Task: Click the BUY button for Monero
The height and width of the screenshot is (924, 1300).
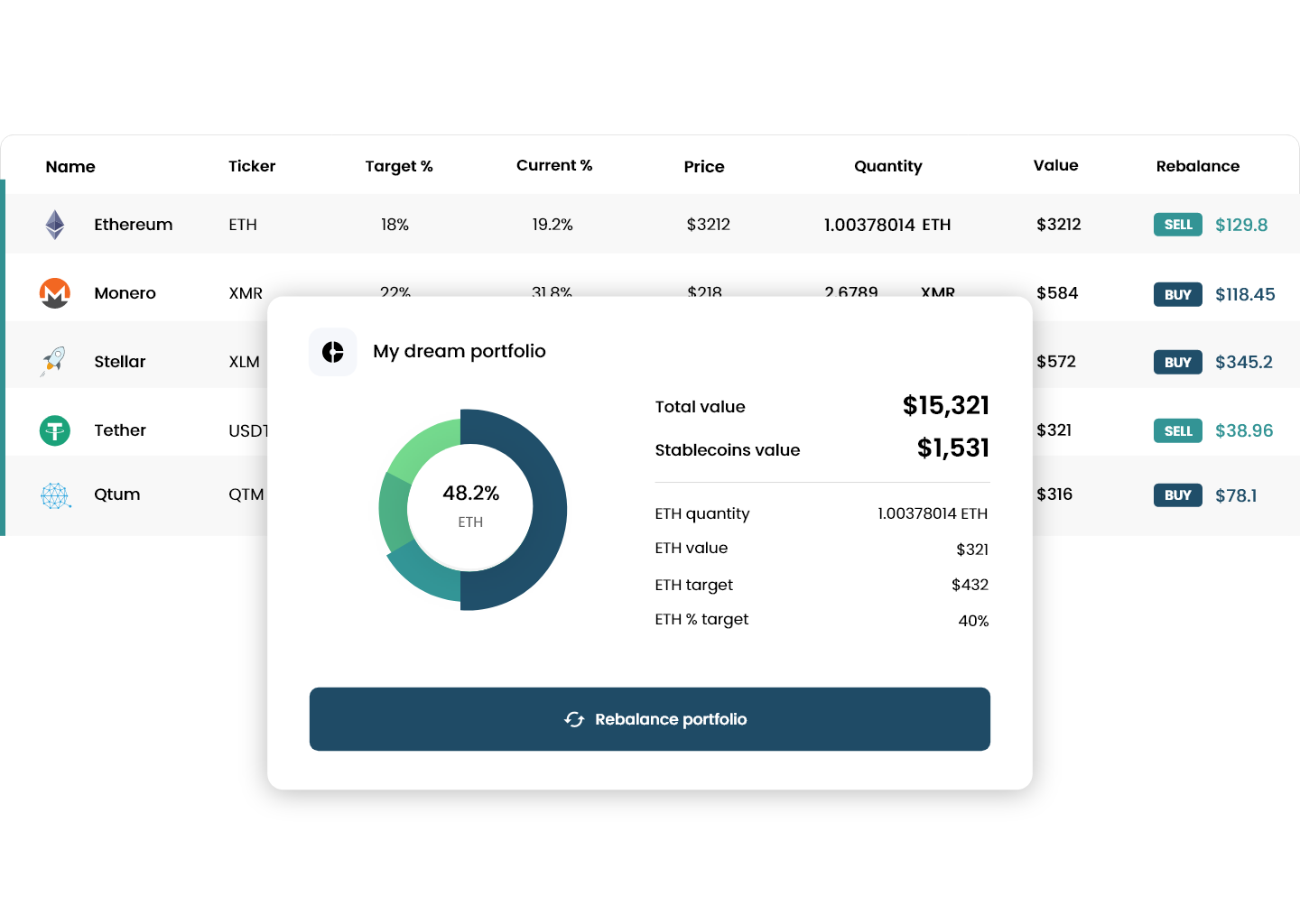Action: 1177,294
